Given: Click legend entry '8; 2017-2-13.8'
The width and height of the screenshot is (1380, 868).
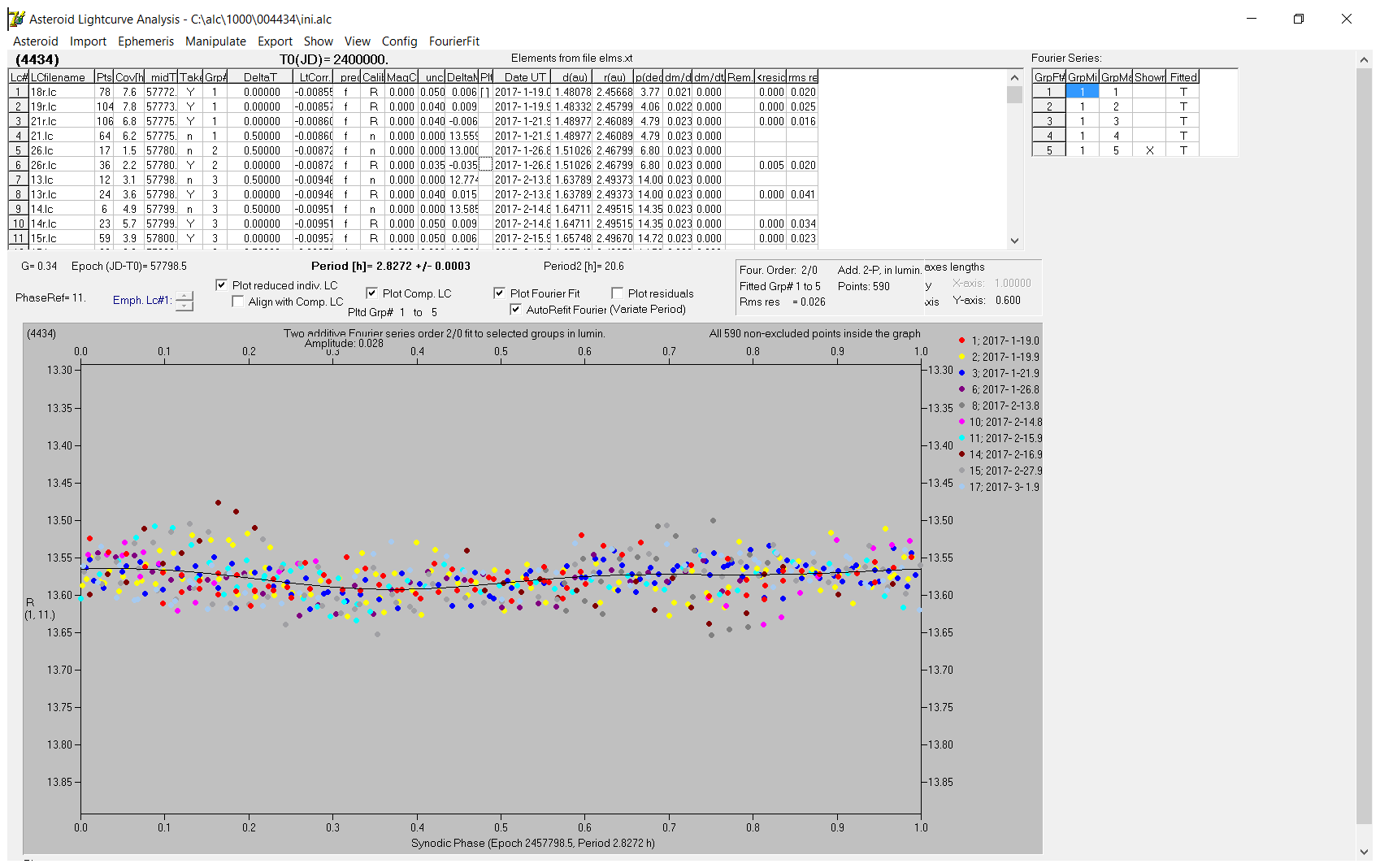Looking at the screenshot, I should [1005, 406].
